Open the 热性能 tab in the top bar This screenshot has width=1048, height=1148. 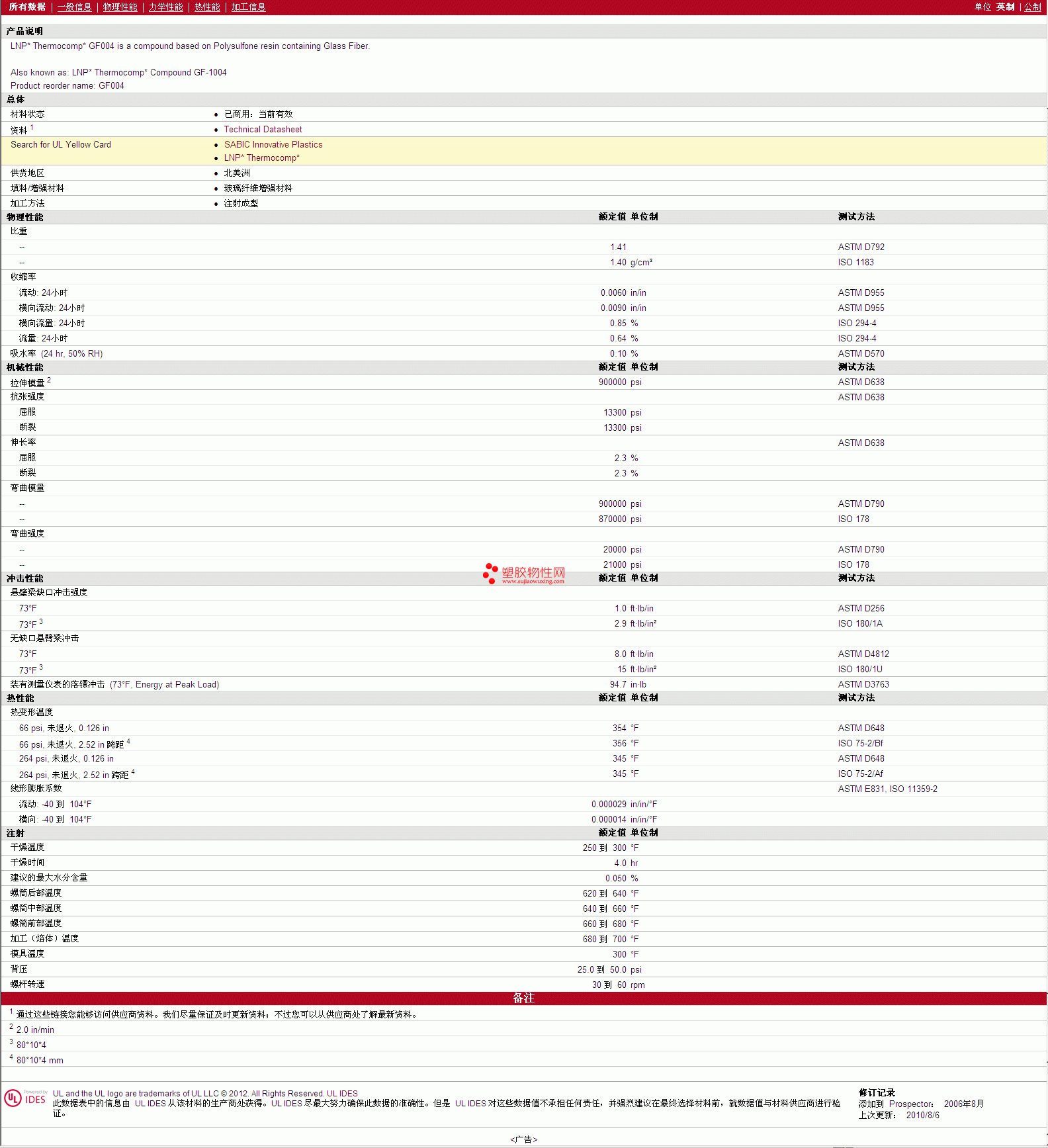[x=207, y=7]
